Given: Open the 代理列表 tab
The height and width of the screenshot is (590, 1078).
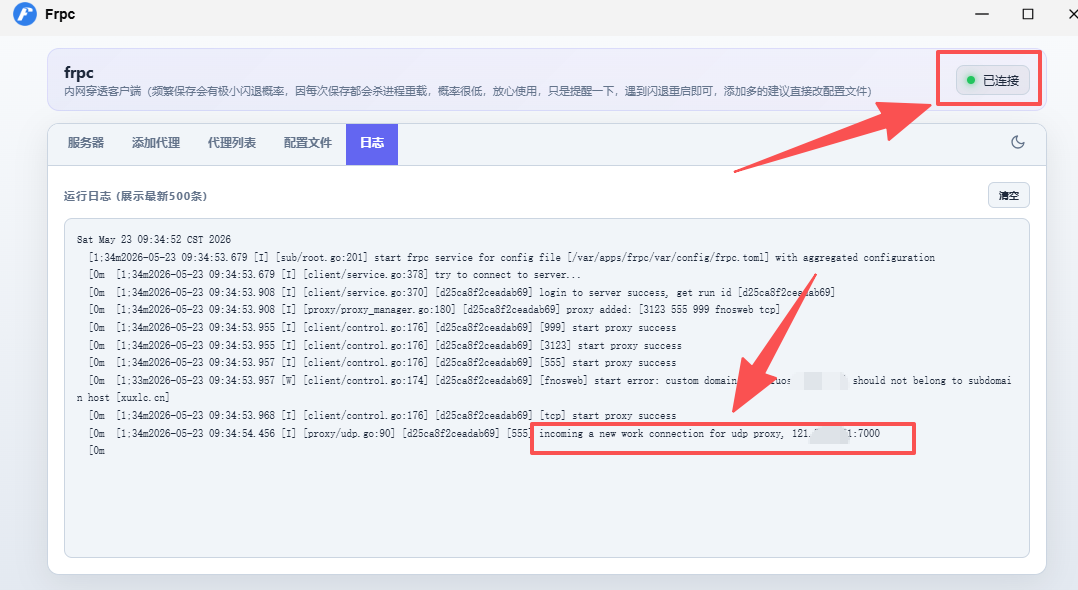Looking at the screenshot, I should (232, 143).
